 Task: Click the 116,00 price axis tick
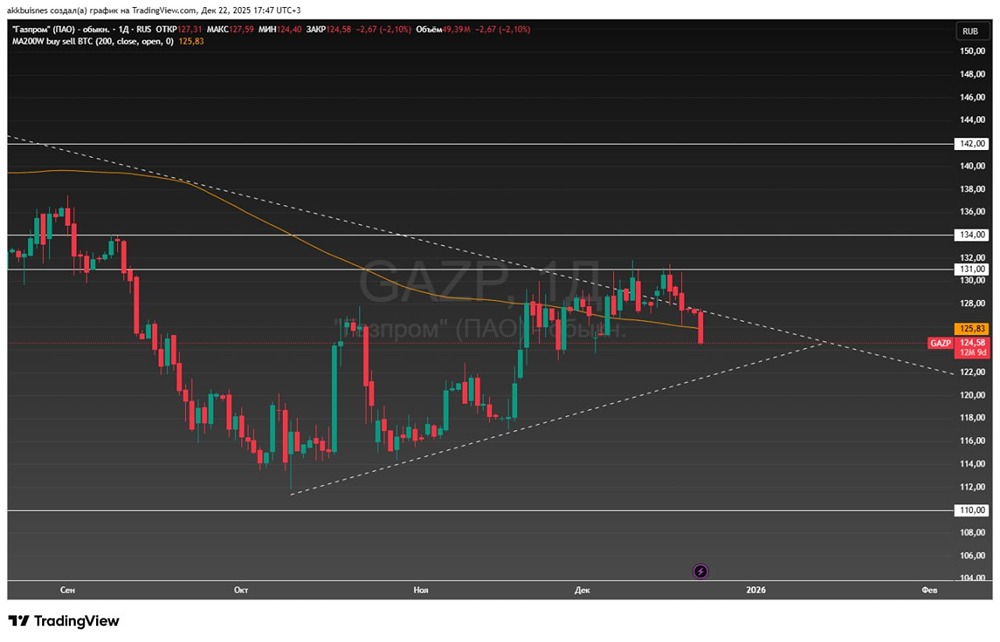pos(972,441)
